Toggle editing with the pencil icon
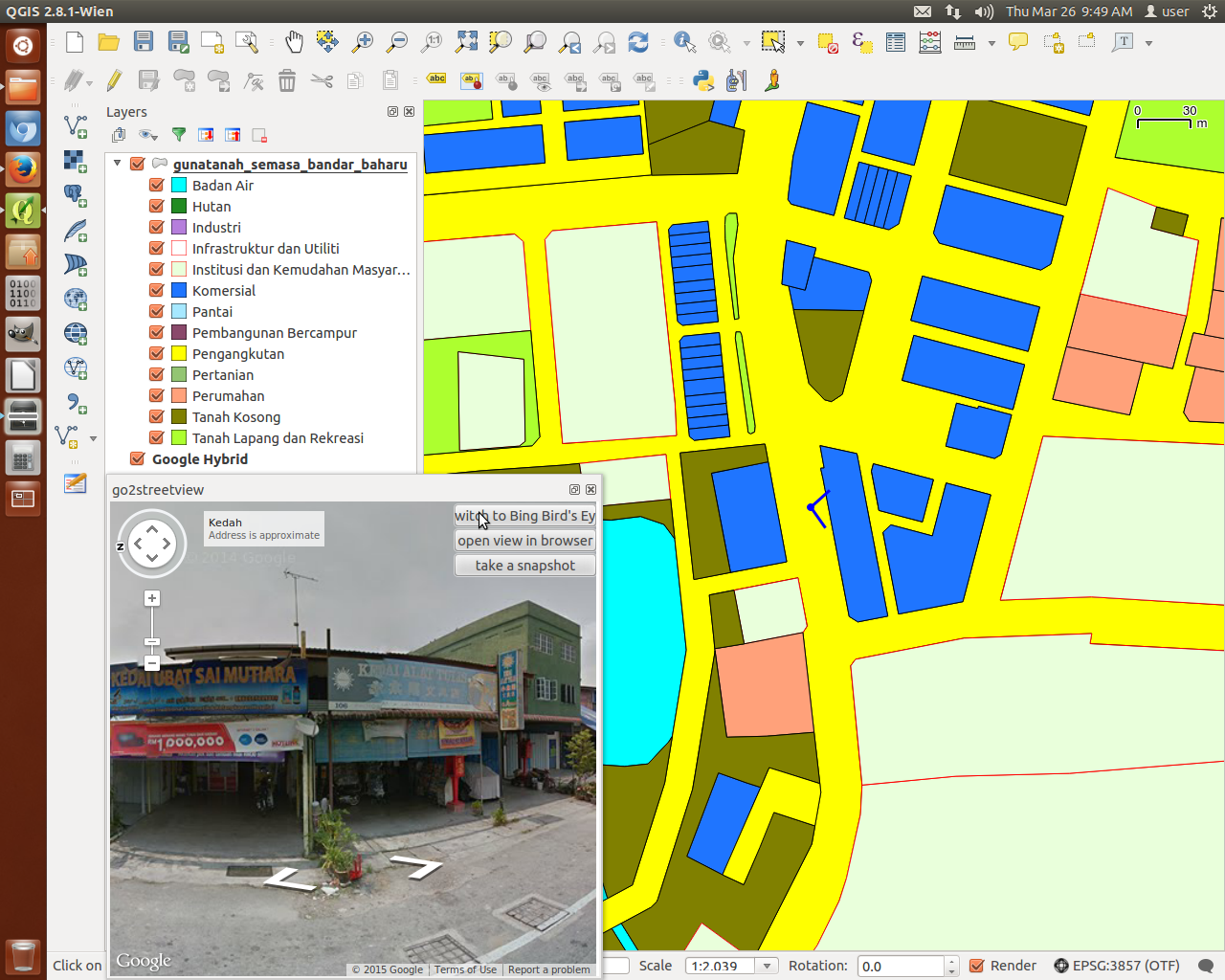 [x=114, y=80]
